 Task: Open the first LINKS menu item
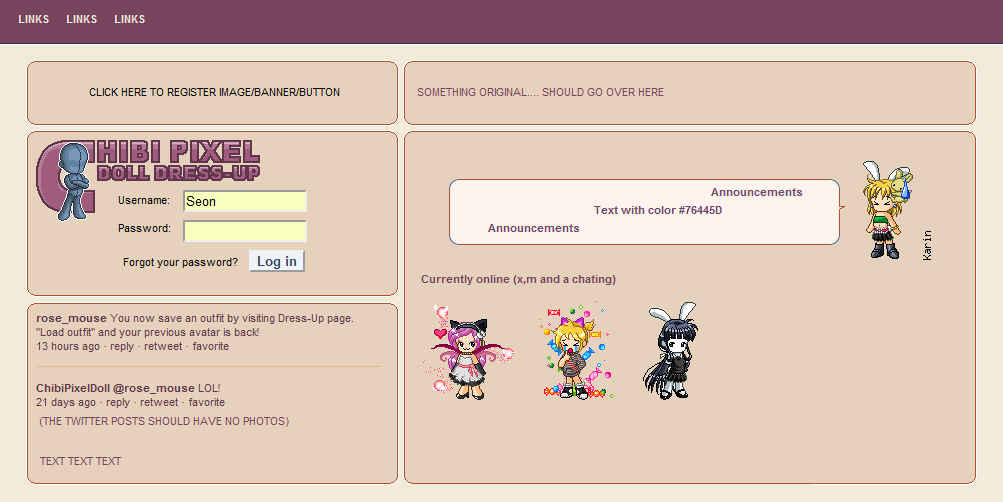34,19
